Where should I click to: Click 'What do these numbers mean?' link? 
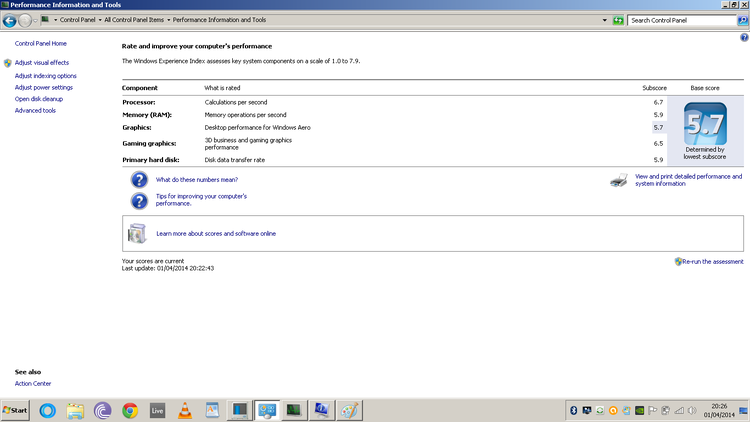(197, 180)
